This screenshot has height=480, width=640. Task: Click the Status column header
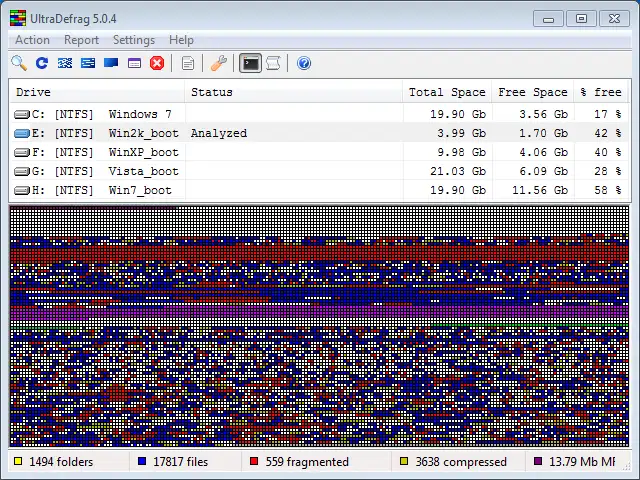(x=293, y=92)
